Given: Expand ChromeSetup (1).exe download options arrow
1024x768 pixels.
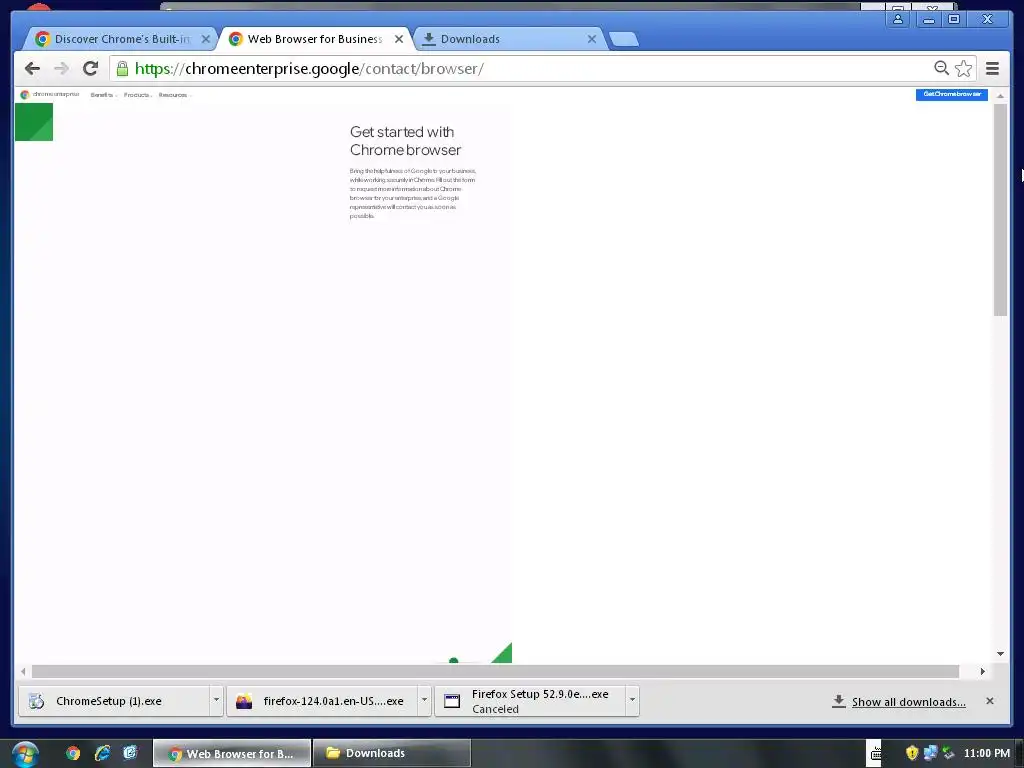Looking at the screenshot, I should click(216, 700).
